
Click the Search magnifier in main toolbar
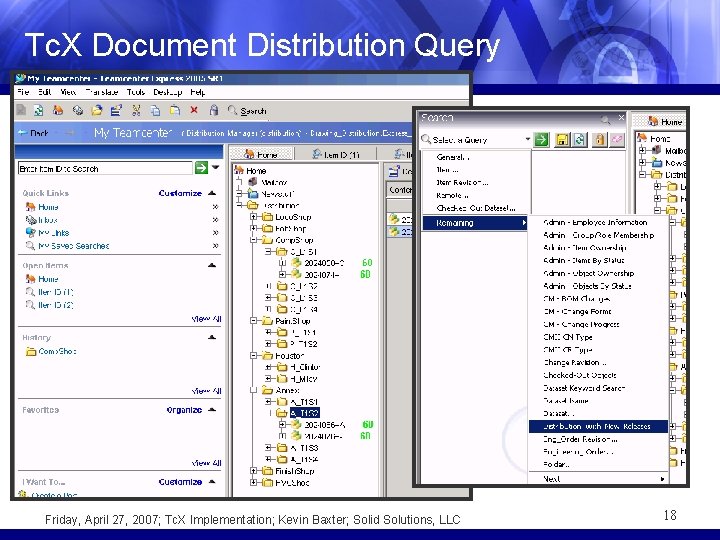pos(233,110)
